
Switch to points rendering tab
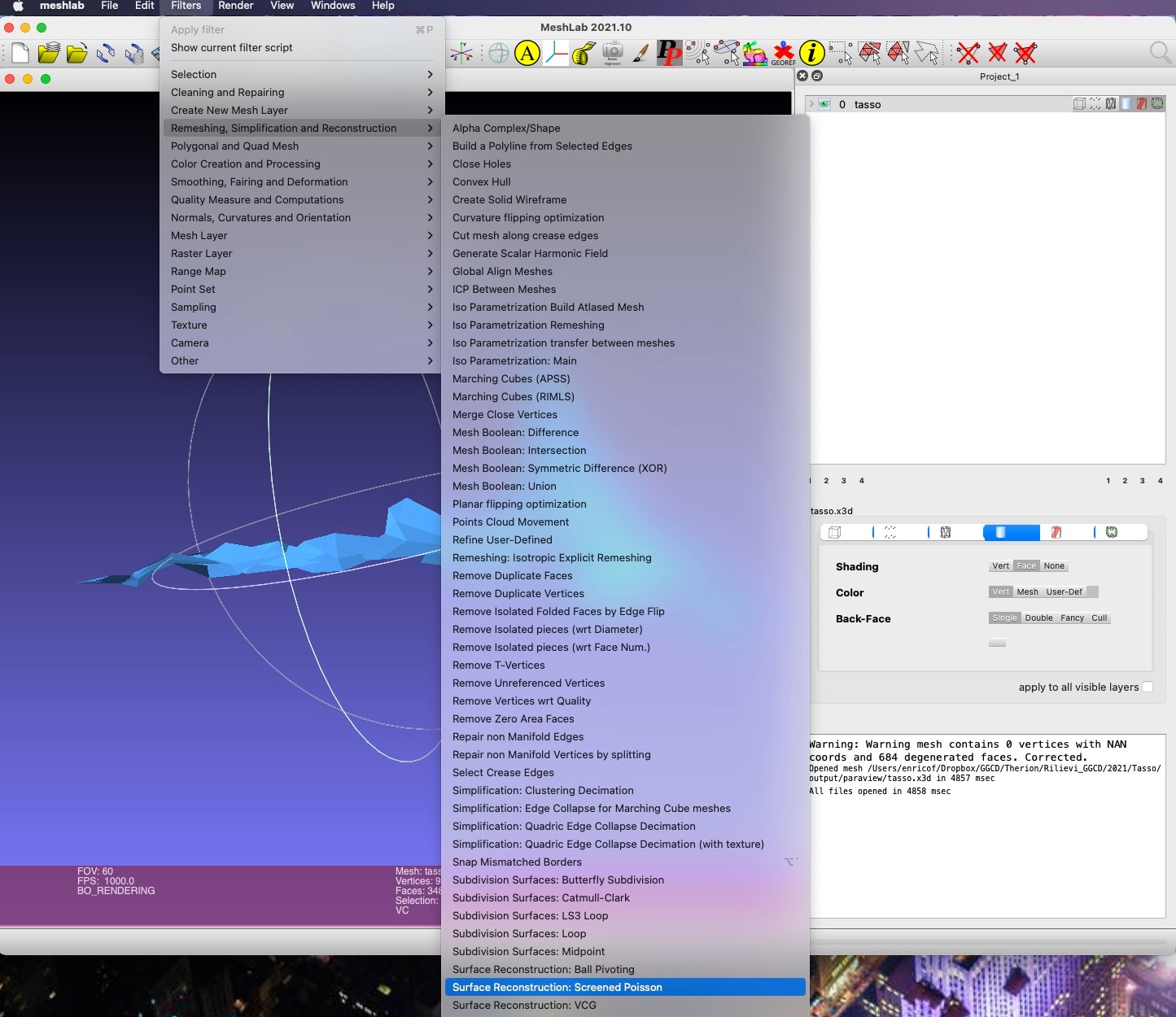[x=890, y=532]
